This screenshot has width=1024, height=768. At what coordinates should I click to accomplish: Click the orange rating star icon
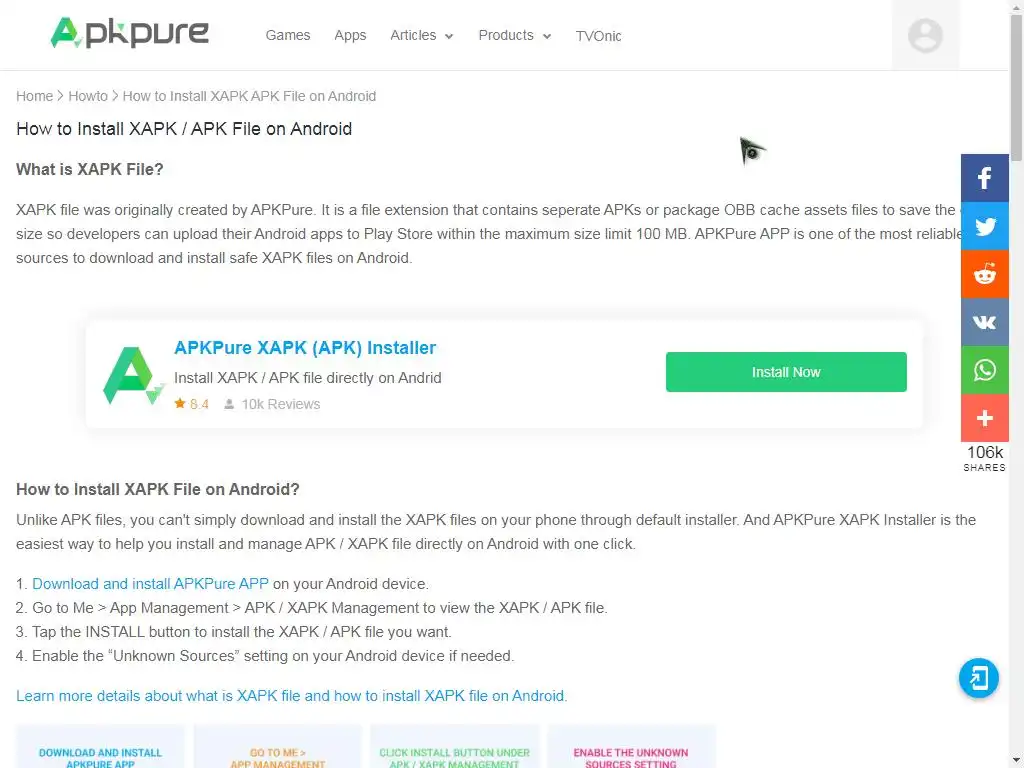[180, 404]
